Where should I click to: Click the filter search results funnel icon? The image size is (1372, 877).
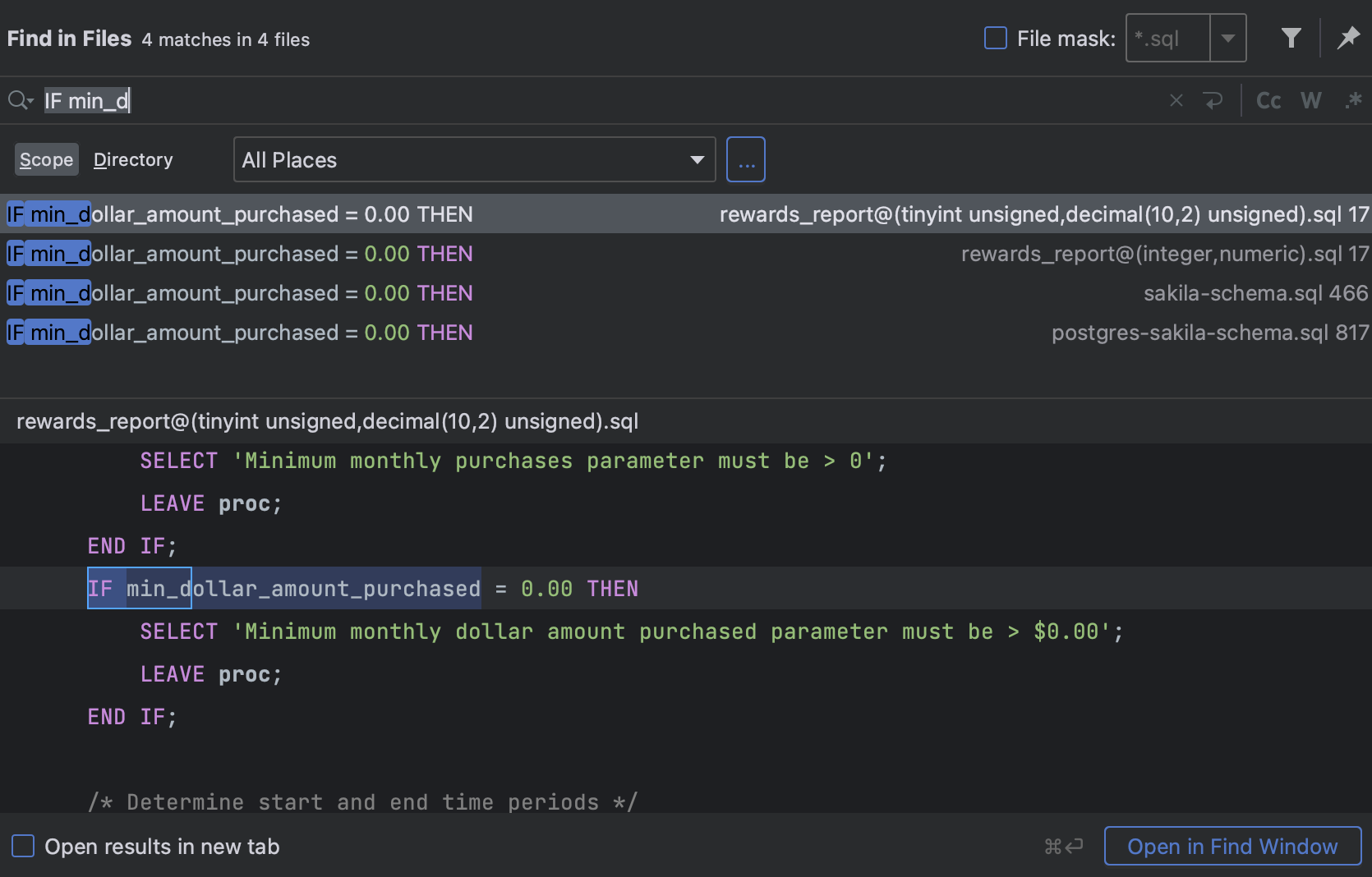point(1291,38)
